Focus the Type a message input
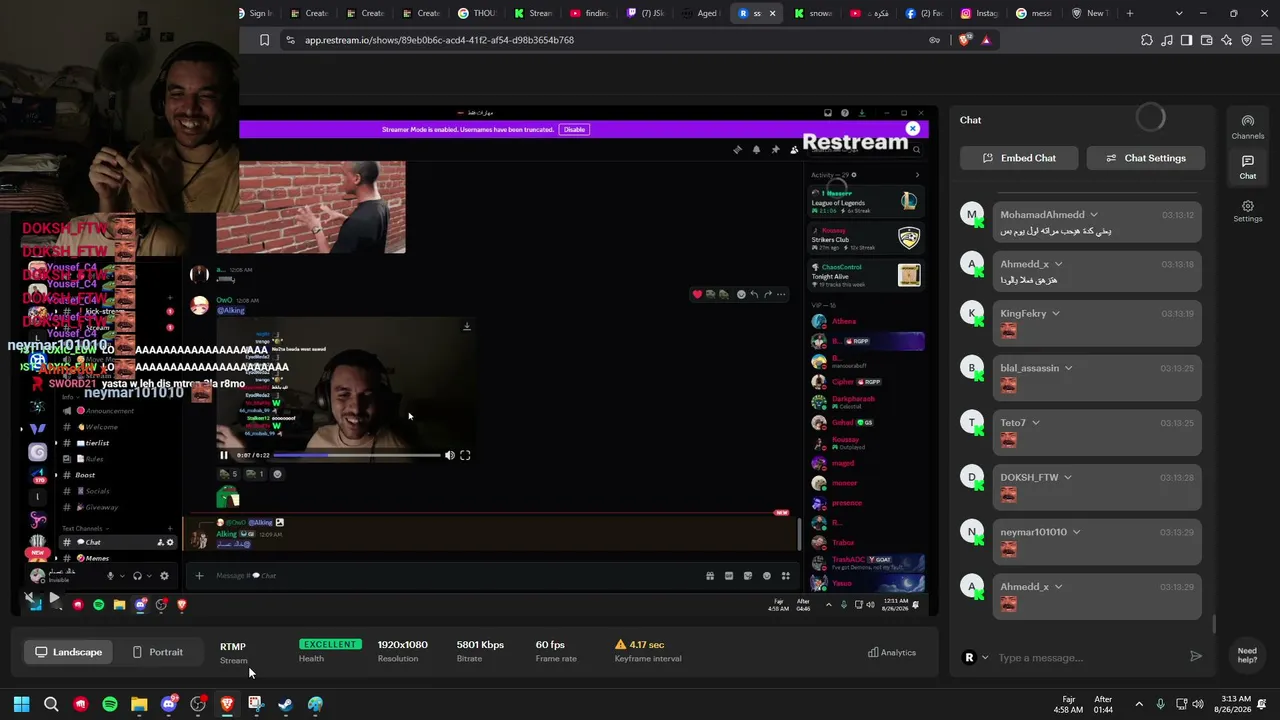The width and height of the screenshot is (1280, 720). [1088, 657]
